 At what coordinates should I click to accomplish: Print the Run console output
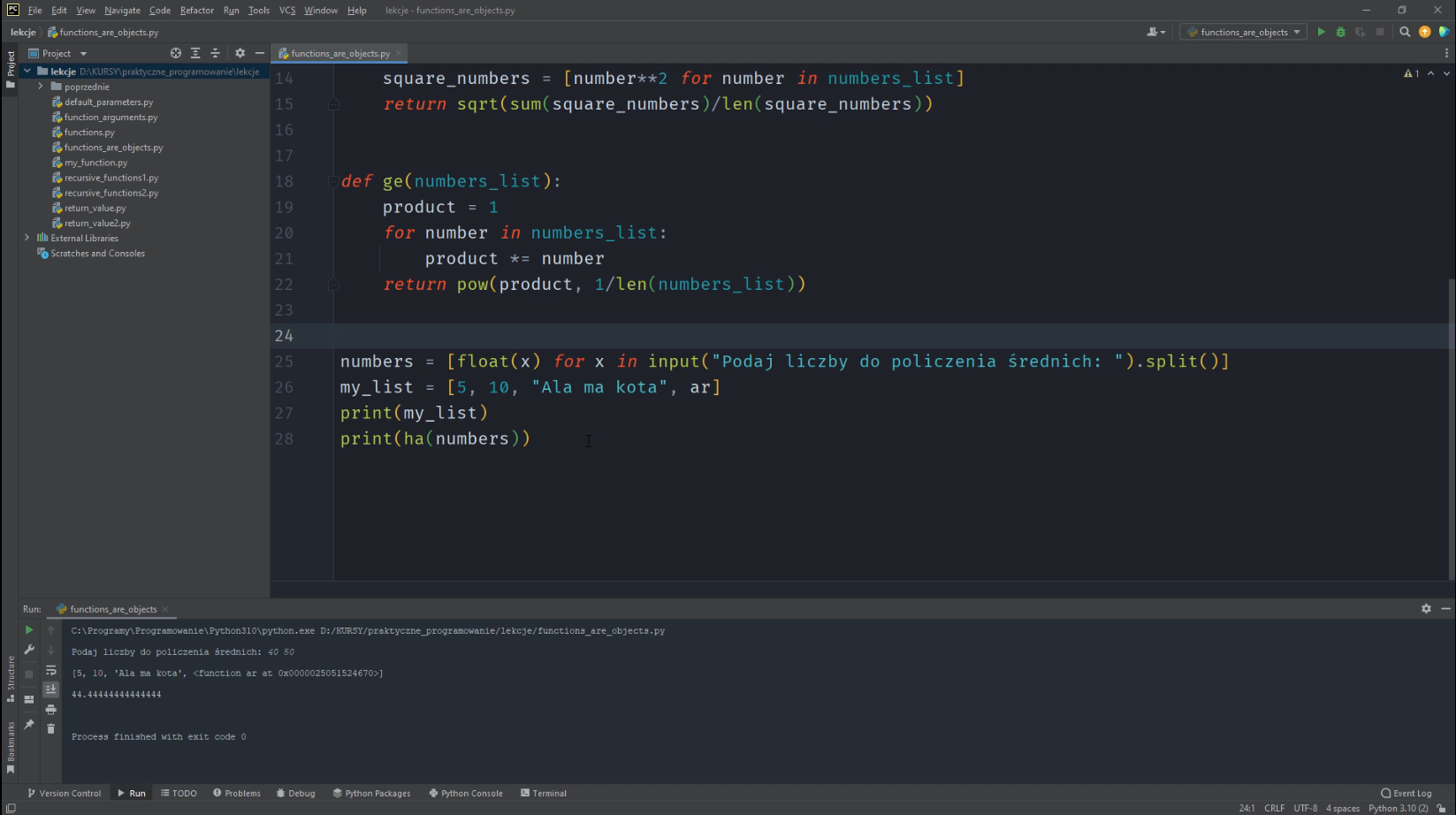pyautogui.click(x=50, y=709)
